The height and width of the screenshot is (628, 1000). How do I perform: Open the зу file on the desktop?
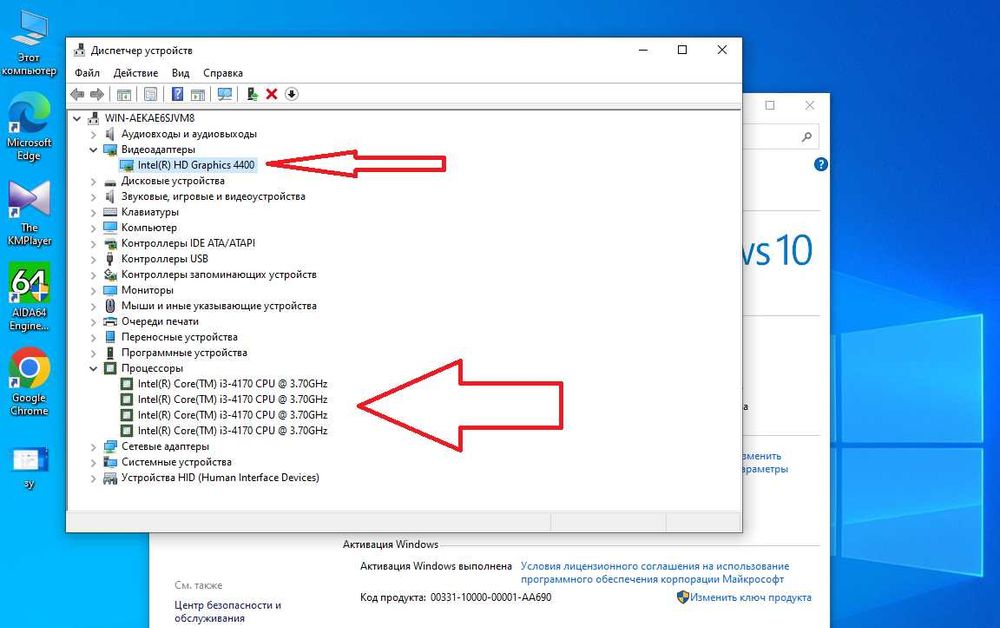point(29,468)
